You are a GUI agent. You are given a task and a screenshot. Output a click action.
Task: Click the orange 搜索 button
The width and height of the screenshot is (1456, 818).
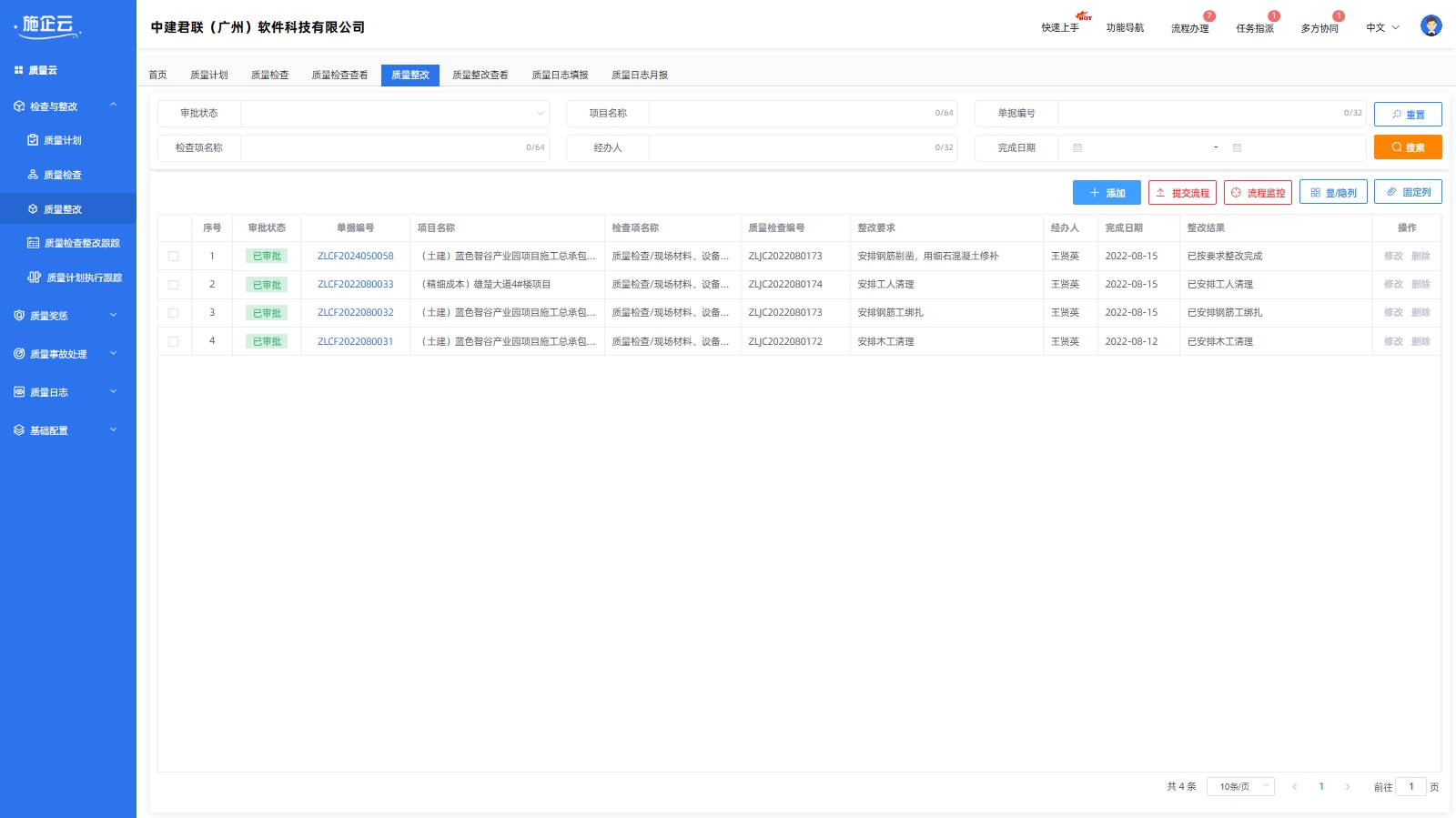1407,147
